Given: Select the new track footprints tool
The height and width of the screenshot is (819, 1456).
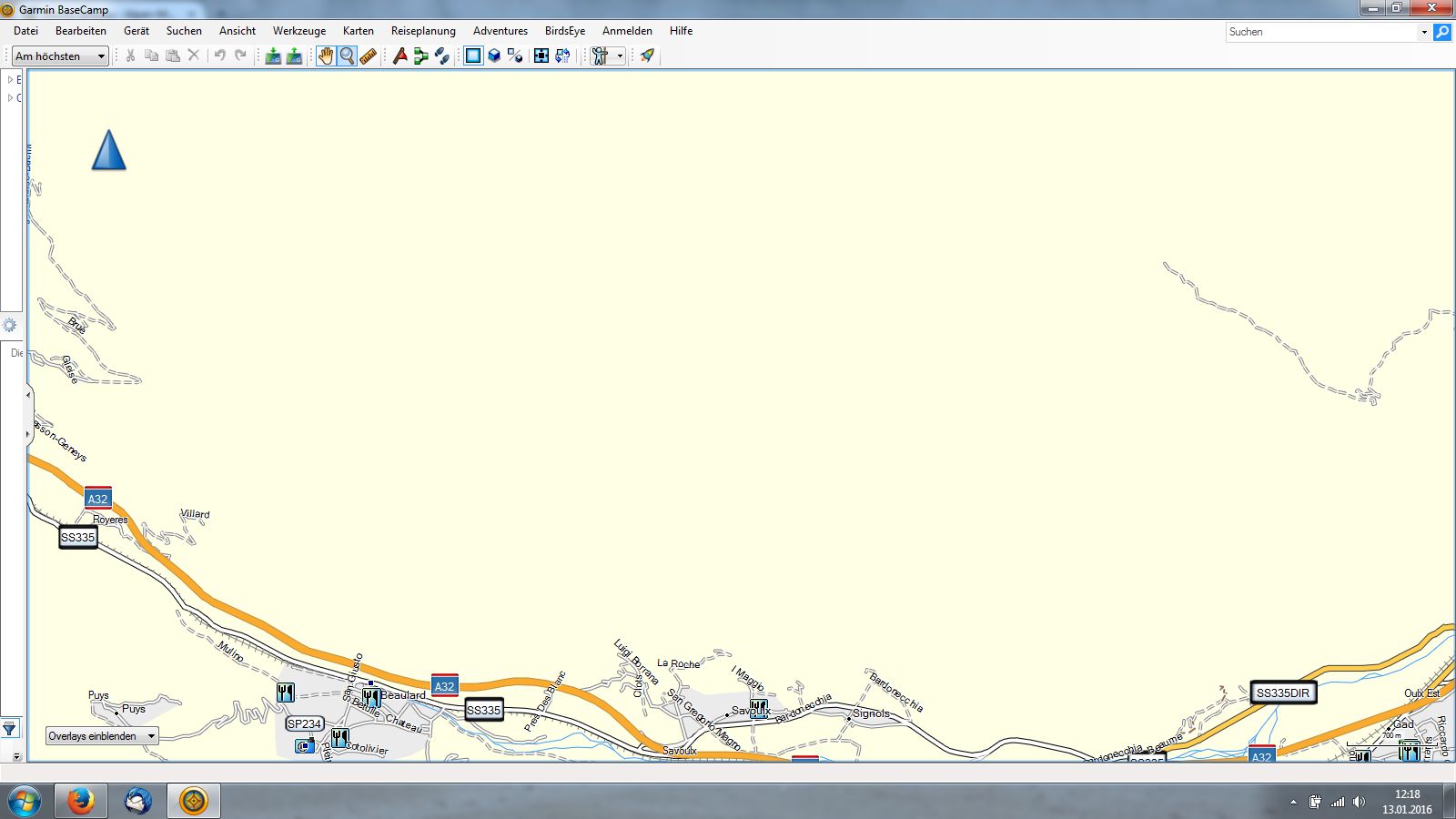Looking at the screenshot, I should pyautogui.click(x=442, y=56).
